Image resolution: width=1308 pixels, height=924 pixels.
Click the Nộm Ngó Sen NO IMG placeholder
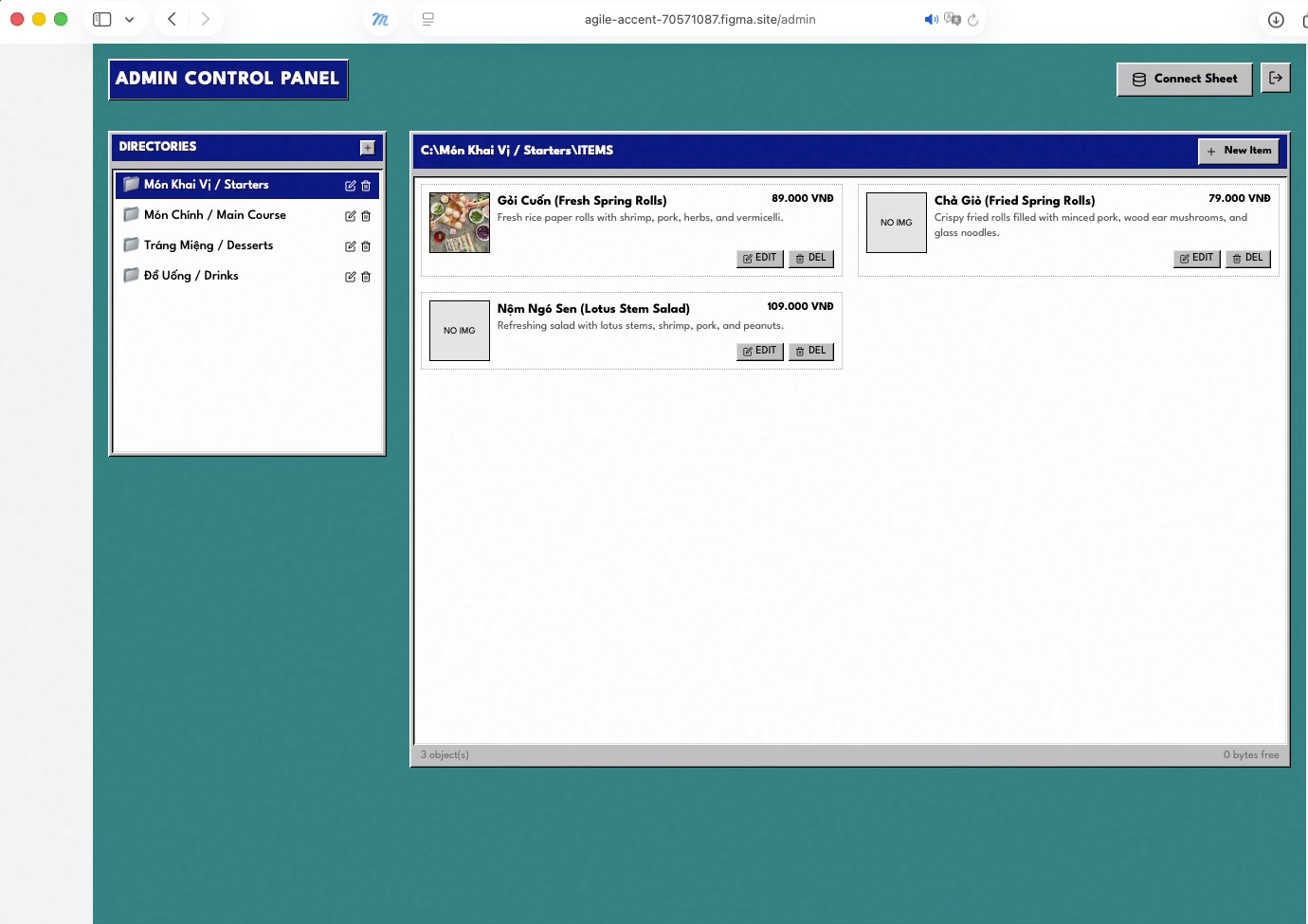[460, 331]
